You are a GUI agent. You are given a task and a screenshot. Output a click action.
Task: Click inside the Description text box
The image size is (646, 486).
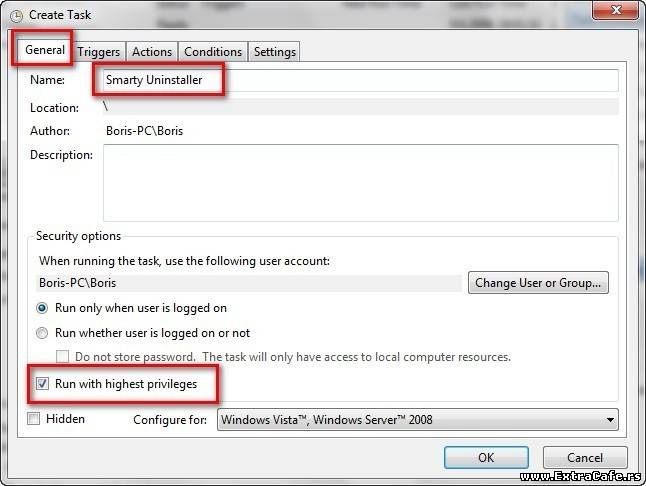click(x=360, y=182)
